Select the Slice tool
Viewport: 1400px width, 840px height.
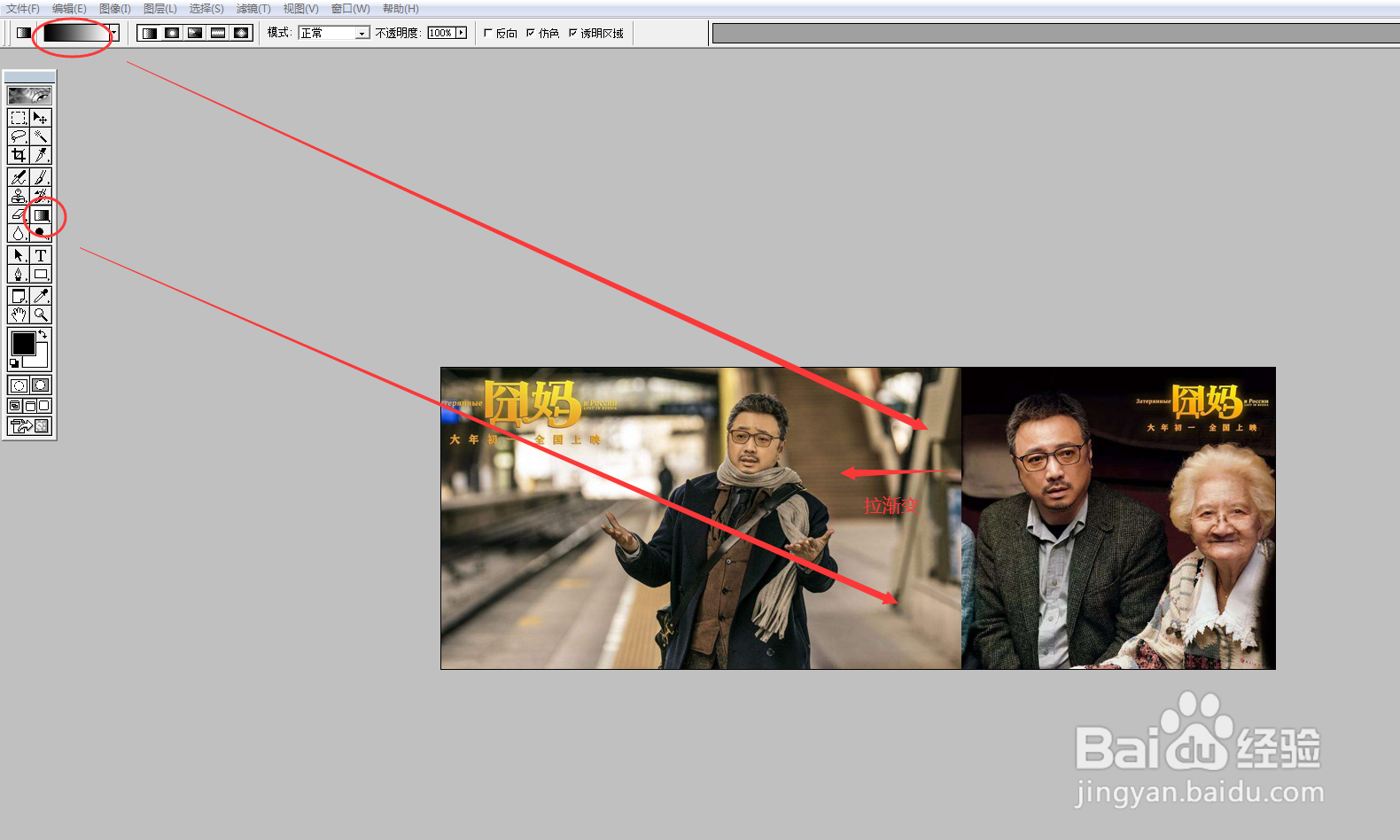(x=41, y=155)
